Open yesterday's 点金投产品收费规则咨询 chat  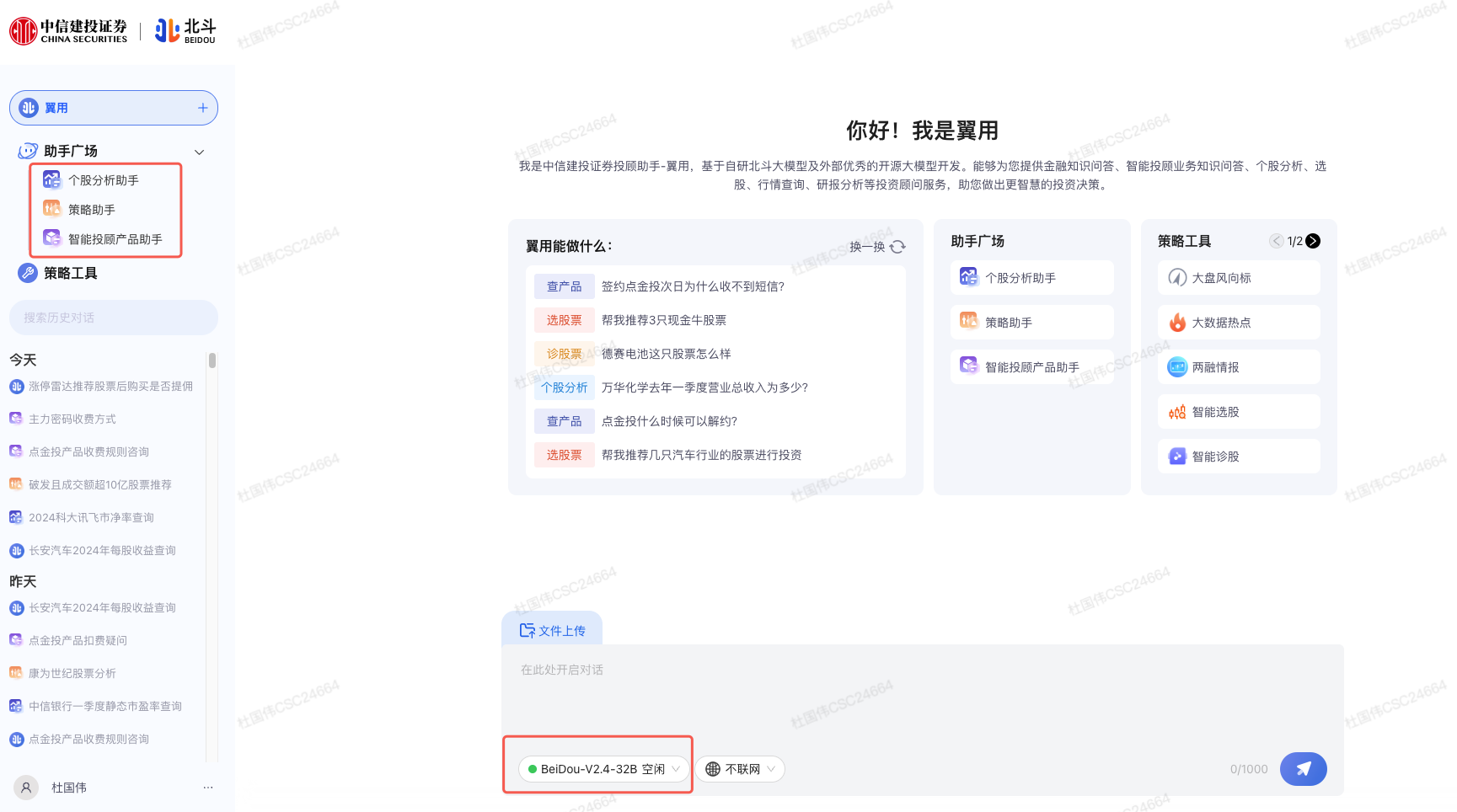79,740
